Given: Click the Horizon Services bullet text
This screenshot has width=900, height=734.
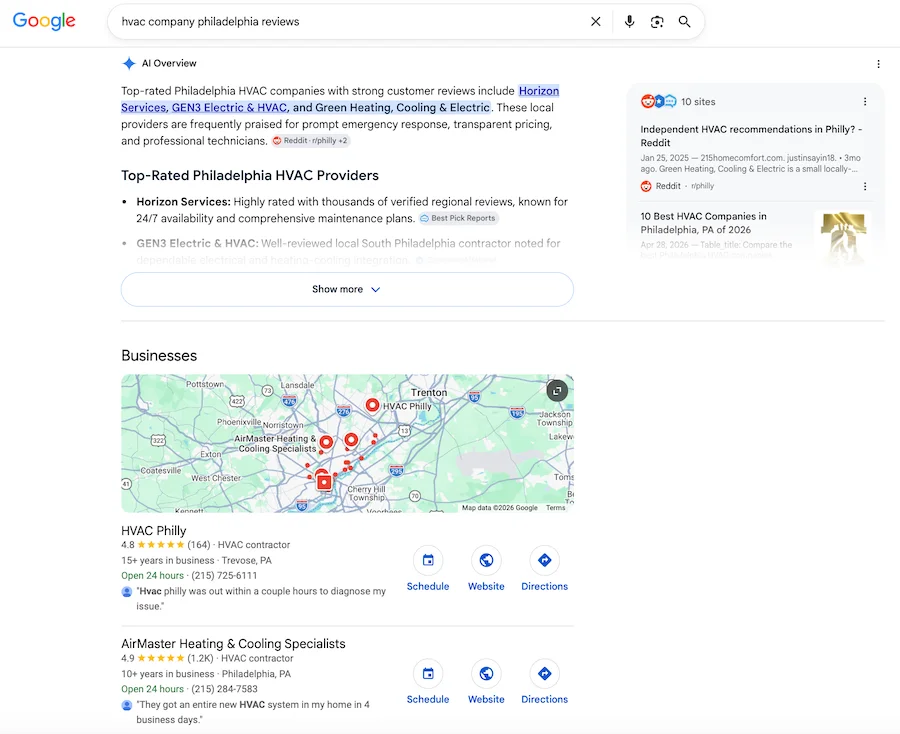Looking at the screenshot, I should [352, 210].
